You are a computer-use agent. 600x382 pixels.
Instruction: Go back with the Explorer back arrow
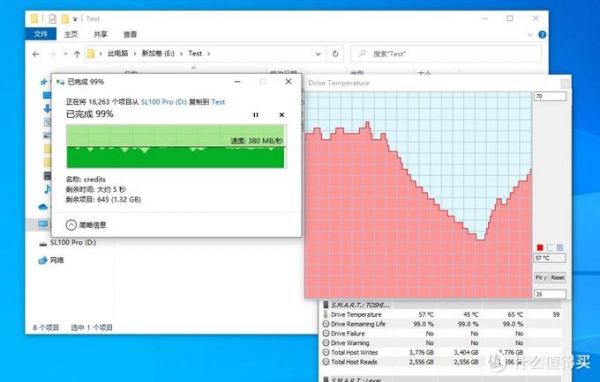(x=36, y=54)
